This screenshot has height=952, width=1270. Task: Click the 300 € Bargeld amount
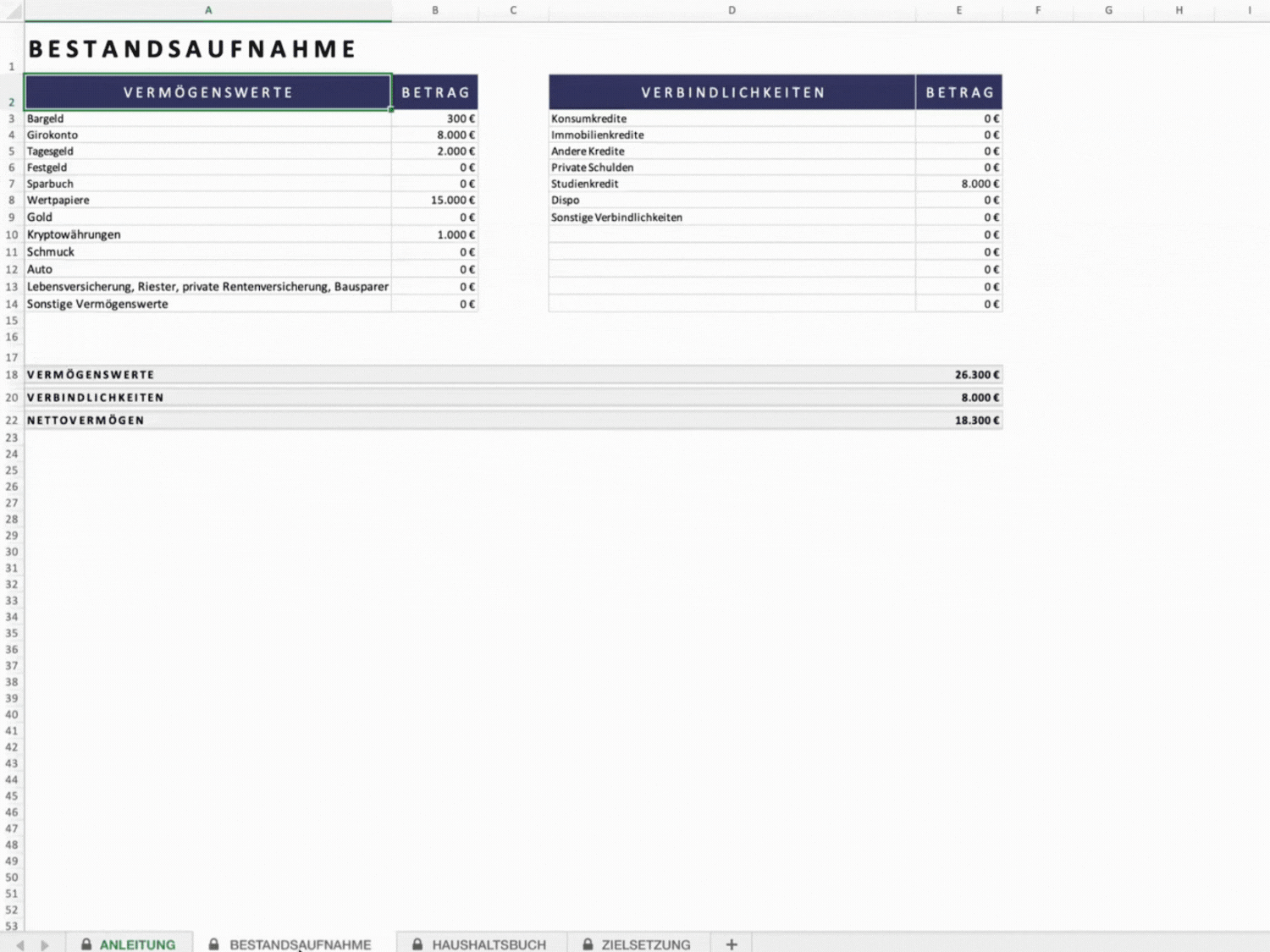[435, 118]
